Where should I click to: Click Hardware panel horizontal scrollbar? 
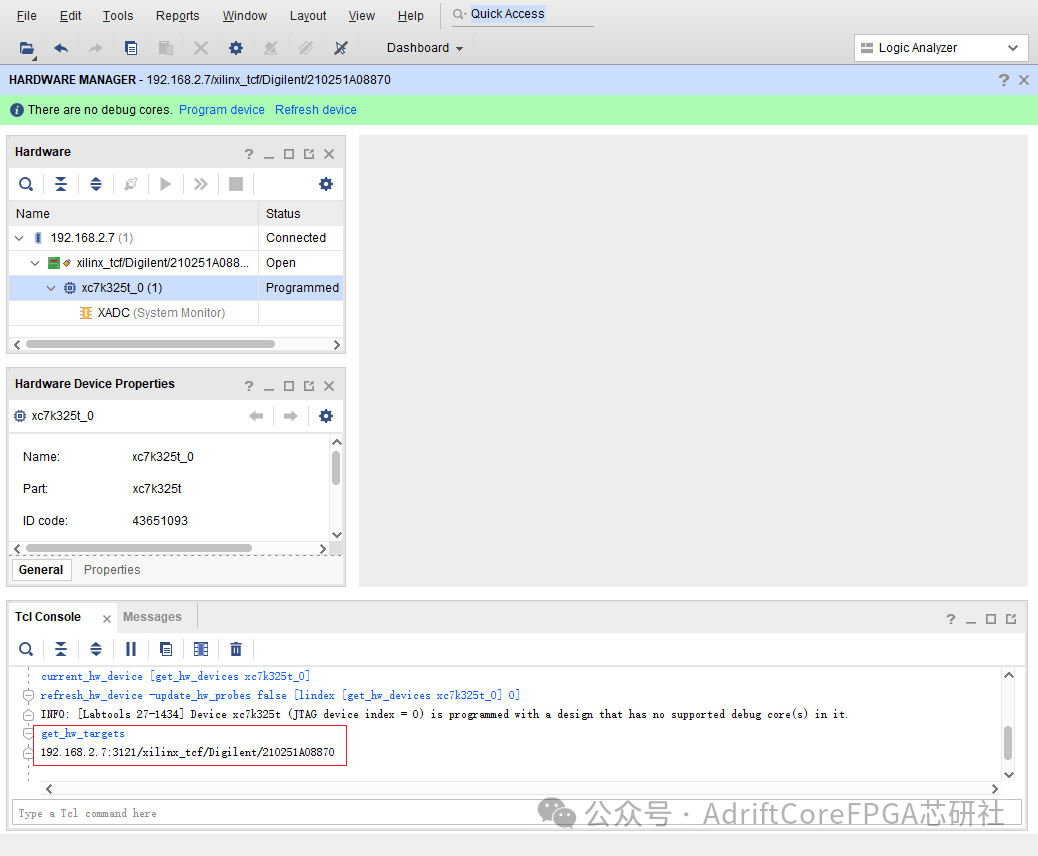[150, 344]
